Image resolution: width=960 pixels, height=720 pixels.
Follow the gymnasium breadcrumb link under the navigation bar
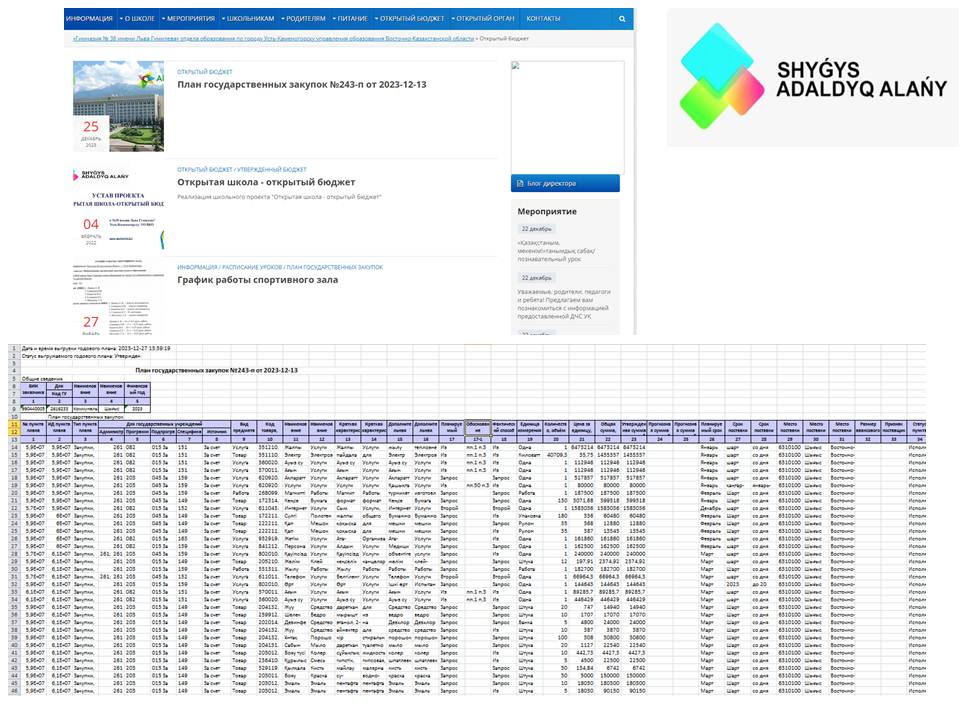point(273,39)
